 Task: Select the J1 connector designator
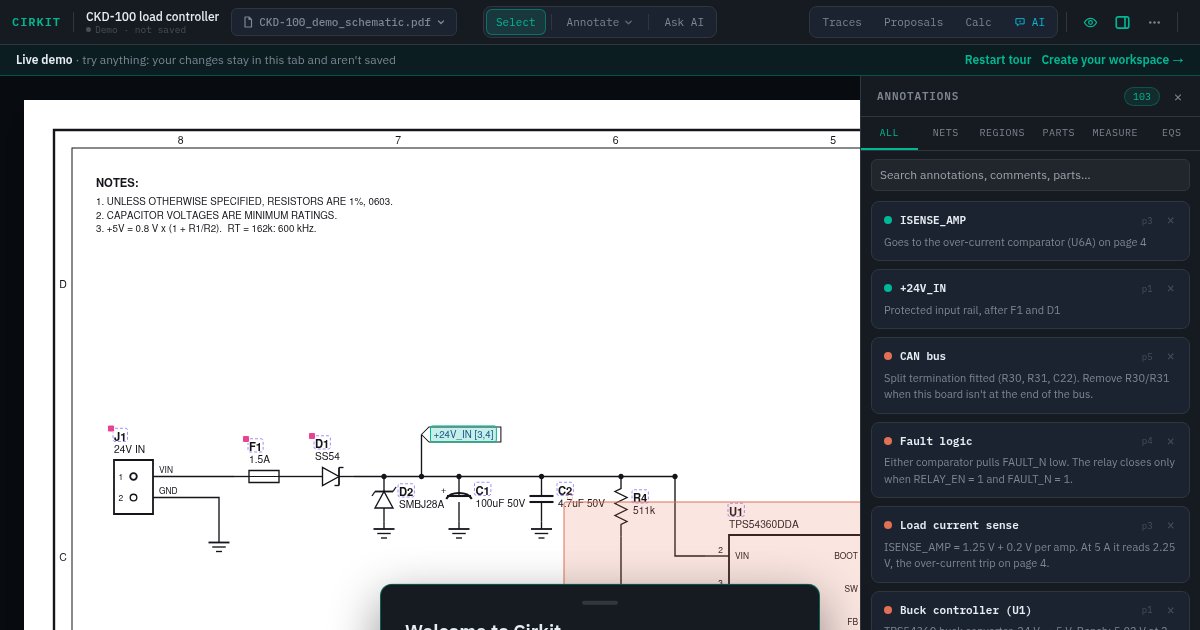pos(120,436)
